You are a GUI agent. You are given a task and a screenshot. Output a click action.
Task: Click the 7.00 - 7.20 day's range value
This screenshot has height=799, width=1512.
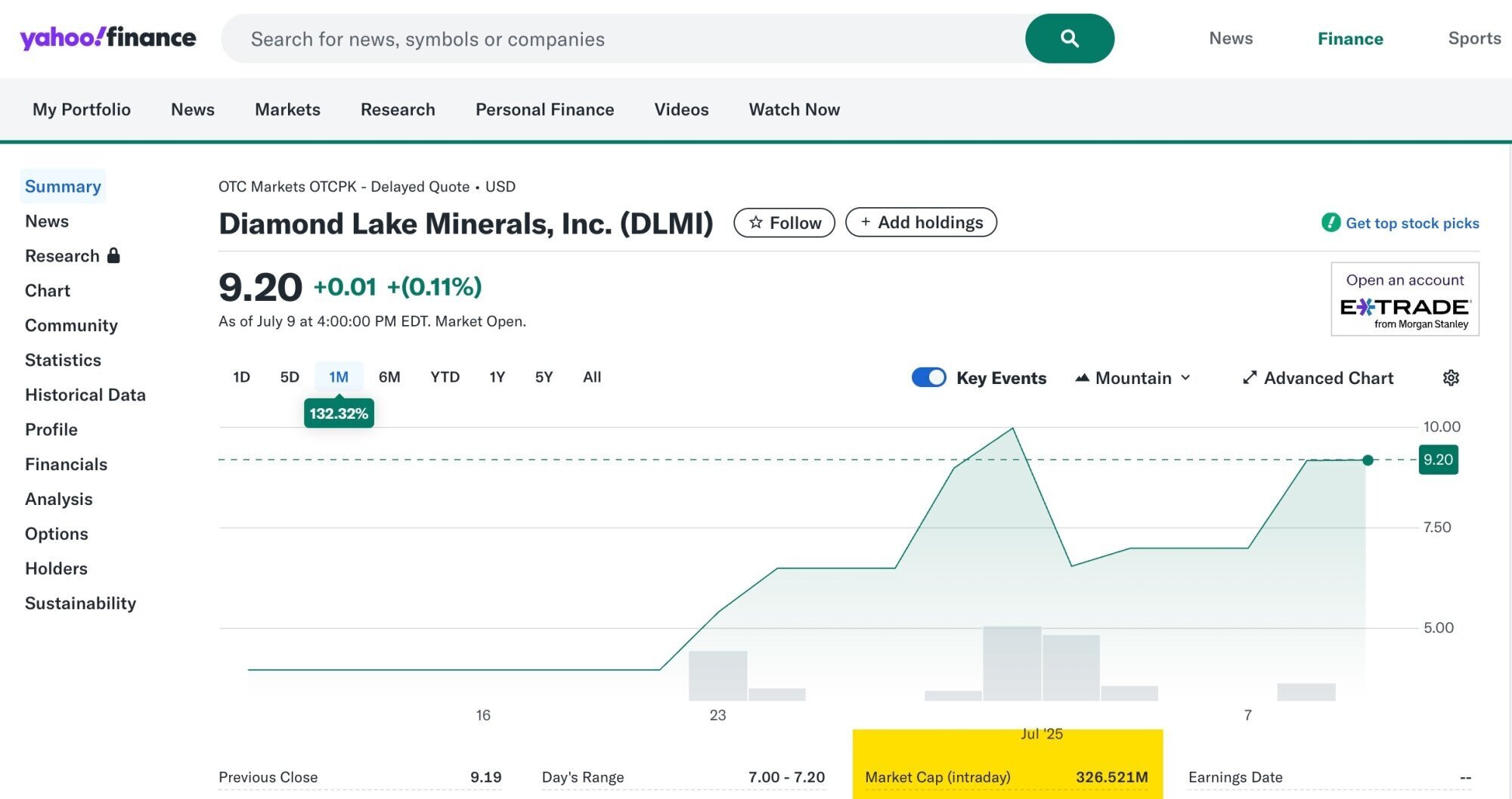click(x=786, y=777)
